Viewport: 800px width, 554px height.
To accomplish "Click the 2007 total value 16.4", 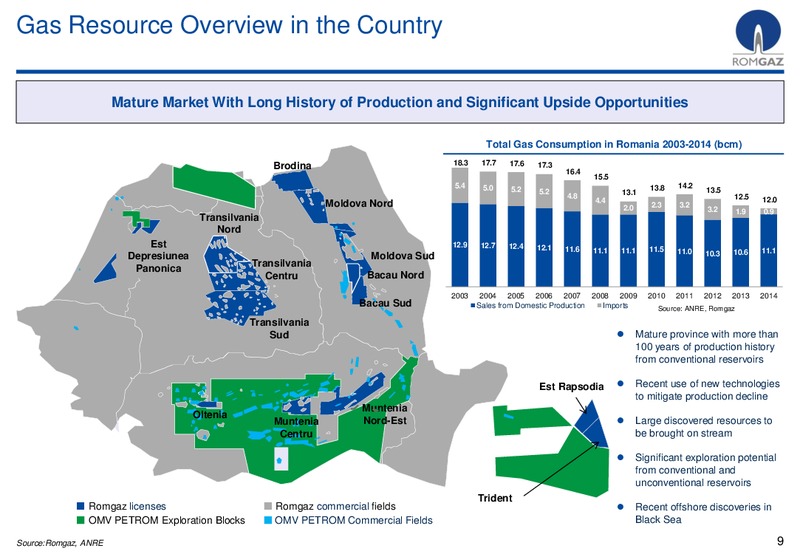I will tap(573, 172).
